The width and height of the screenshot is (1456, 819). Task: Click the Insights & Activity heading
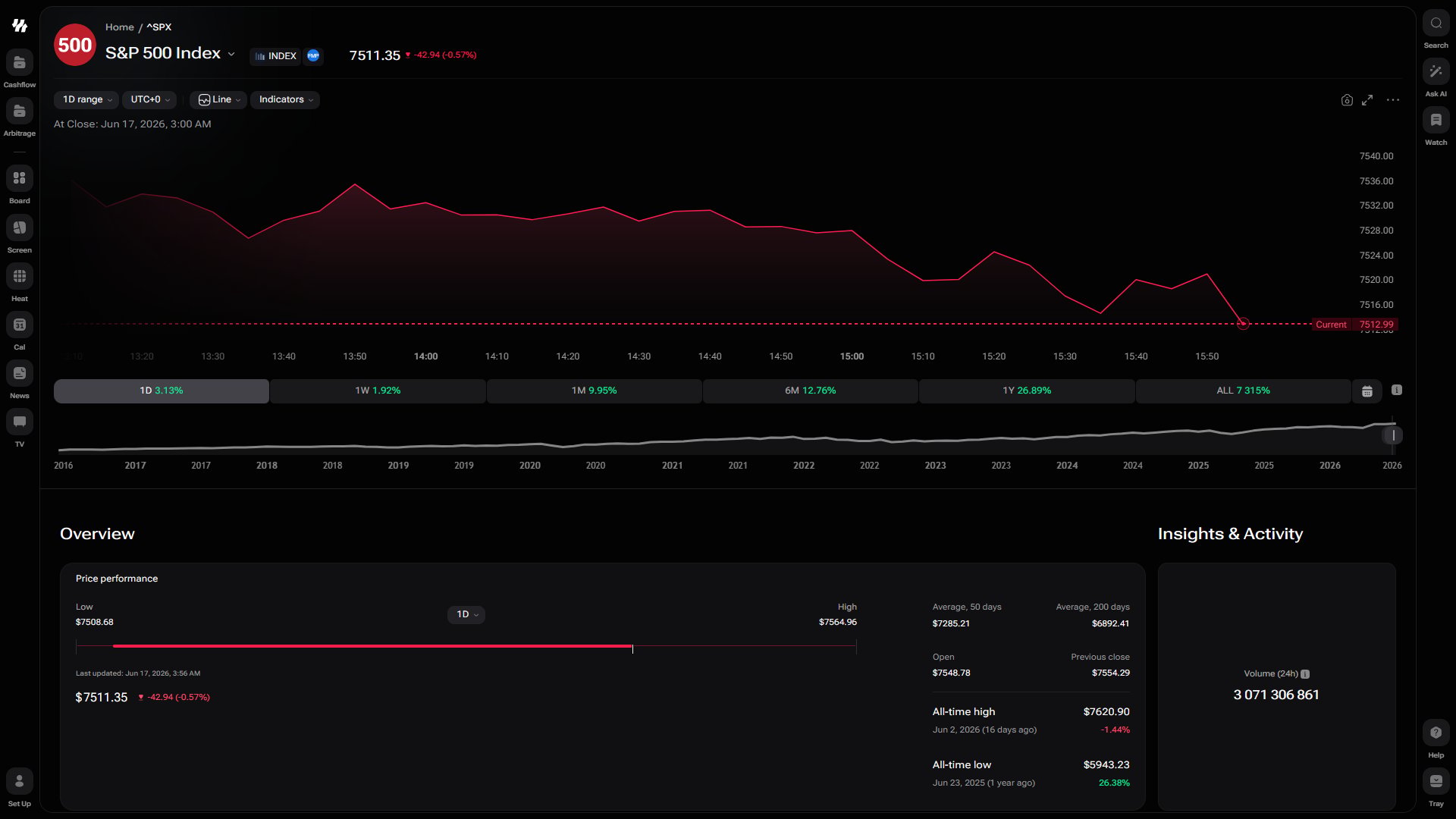(x=1230, y=534)
